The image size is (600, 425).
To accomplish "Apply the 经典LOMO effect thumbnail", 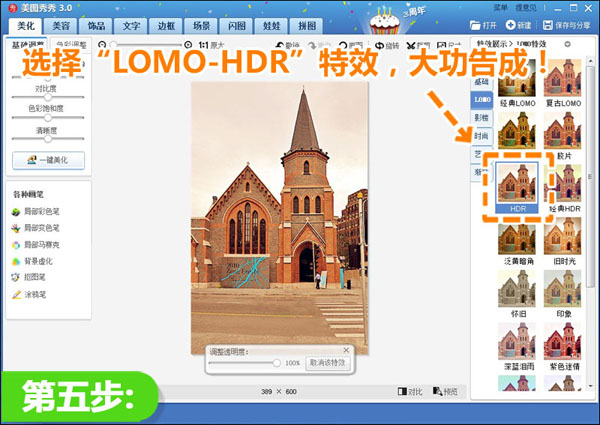I will (x=517, y=83).
